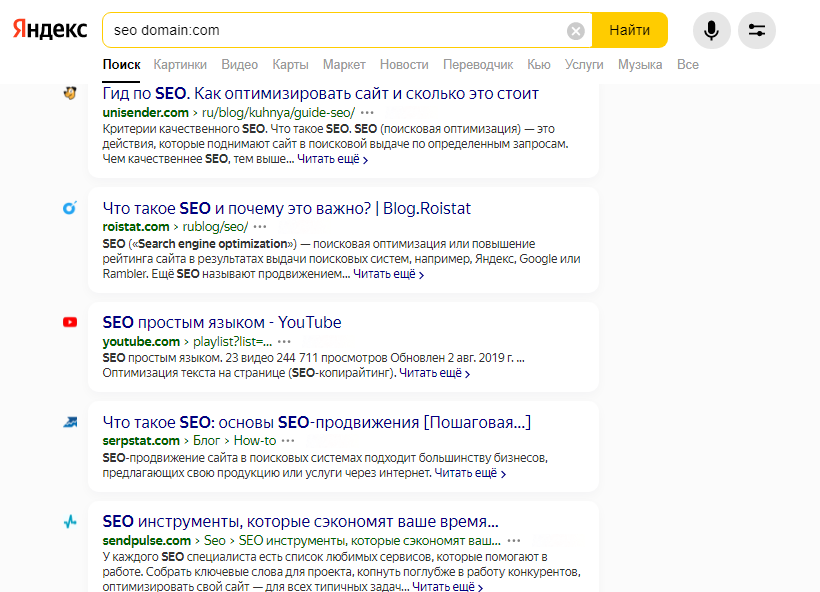This screenshot has height=592, width=820.
Task: Expand 'Читать ещё' in YouTube snippet
Action: [x=435, y=373]
